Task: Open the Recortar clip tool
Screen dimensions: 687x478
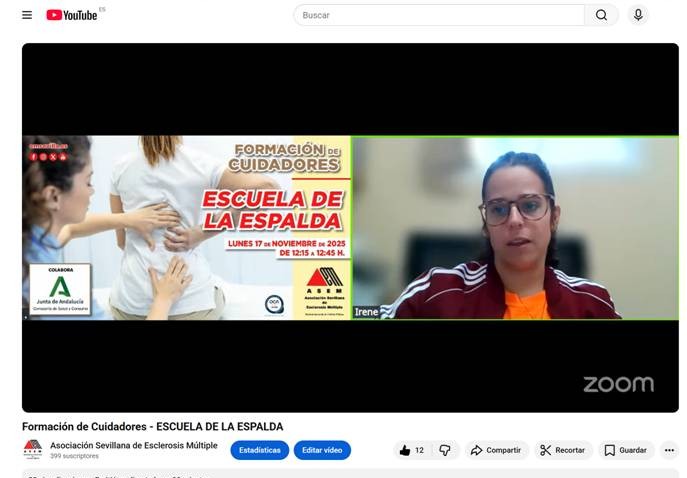Action: click(x=563, y=450)
